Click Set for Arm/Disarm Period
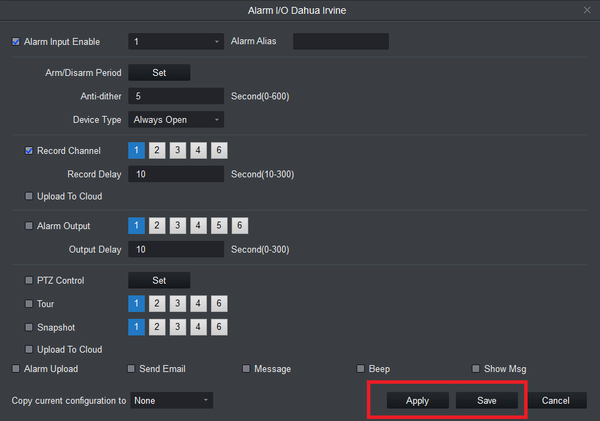The height and width of the screenshot is (421, 600). click(159, 73)
